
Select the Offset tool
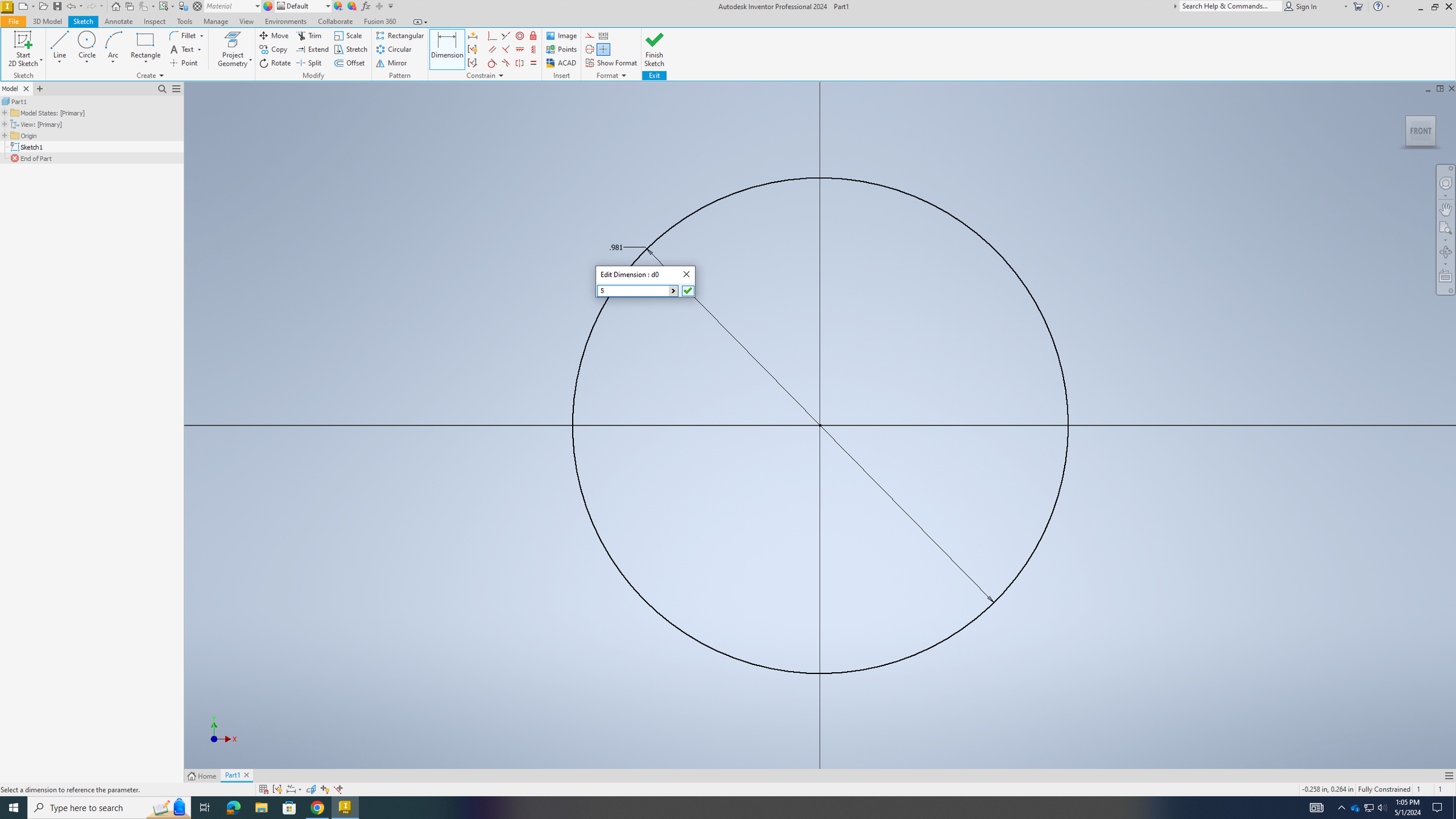350,63
